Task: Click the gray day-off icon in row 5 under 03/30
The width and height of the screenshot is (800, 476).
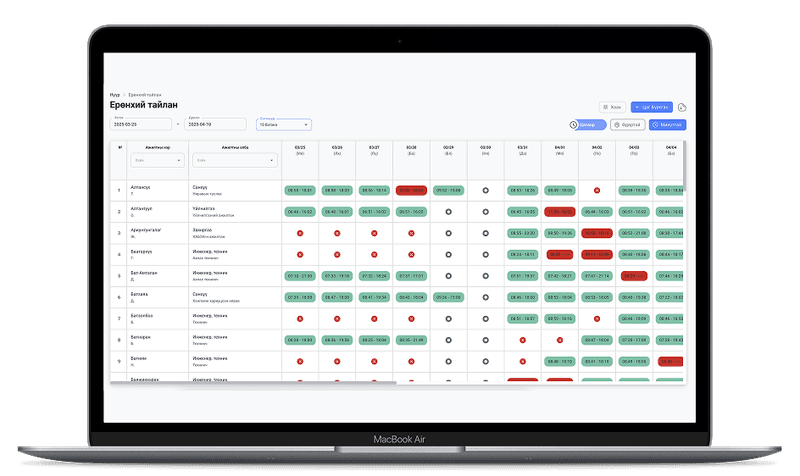Action: 485,275
